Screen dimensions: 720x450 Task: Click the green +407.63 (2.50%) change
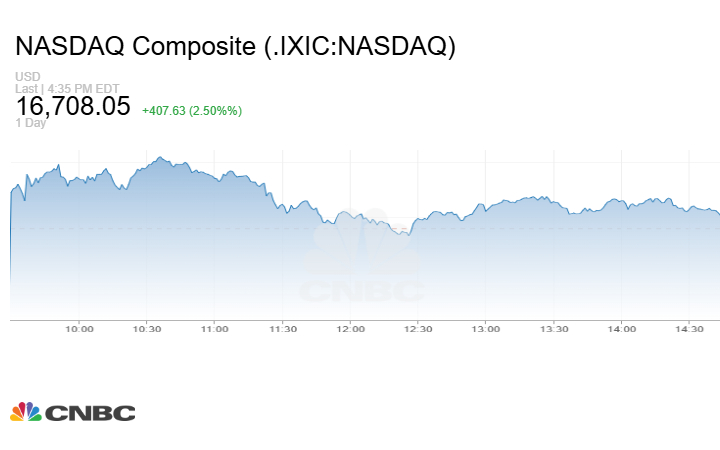pos(192,110)
